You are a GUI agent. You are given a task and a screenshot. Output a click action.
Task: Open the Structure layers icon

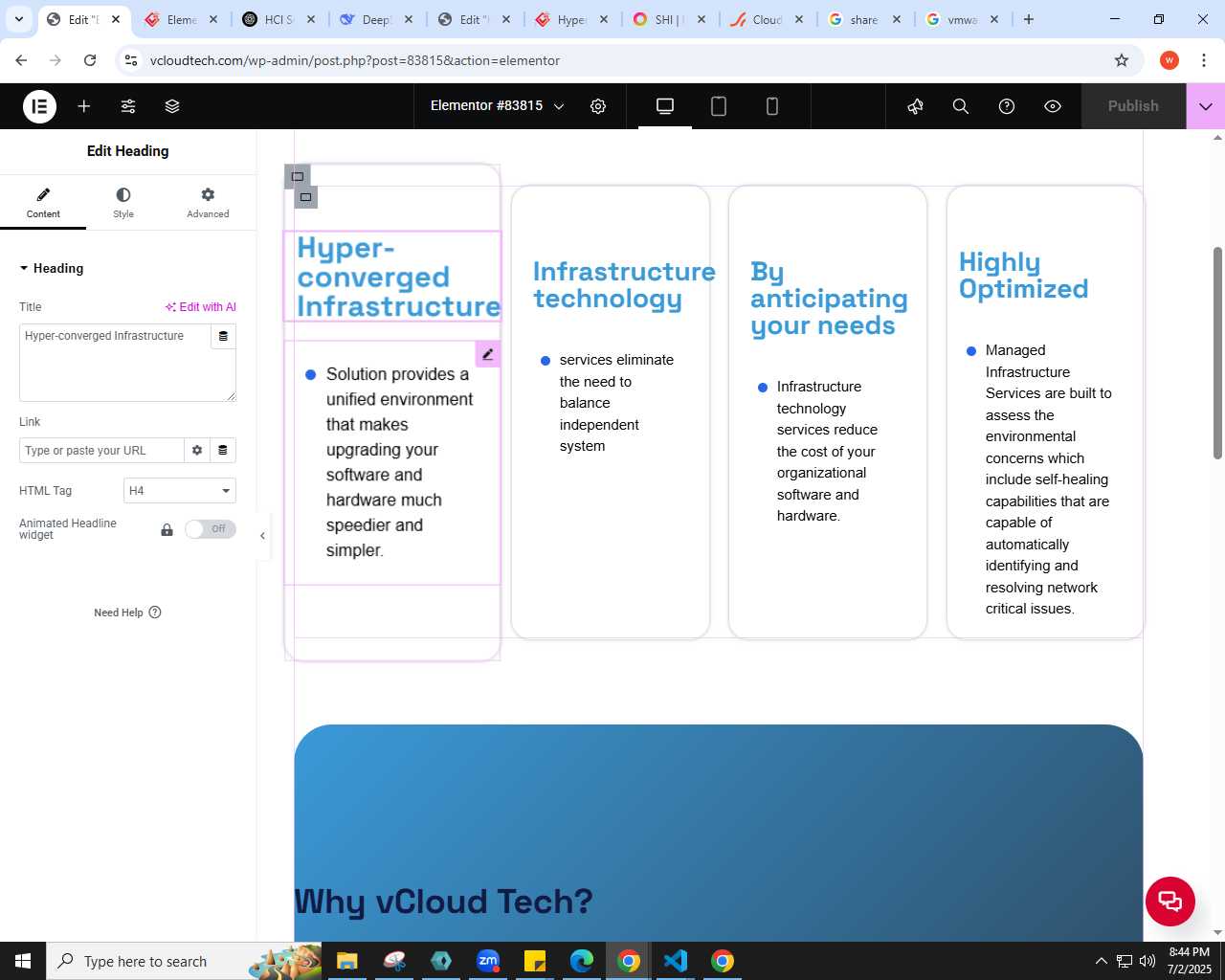(x=172, y=106)
